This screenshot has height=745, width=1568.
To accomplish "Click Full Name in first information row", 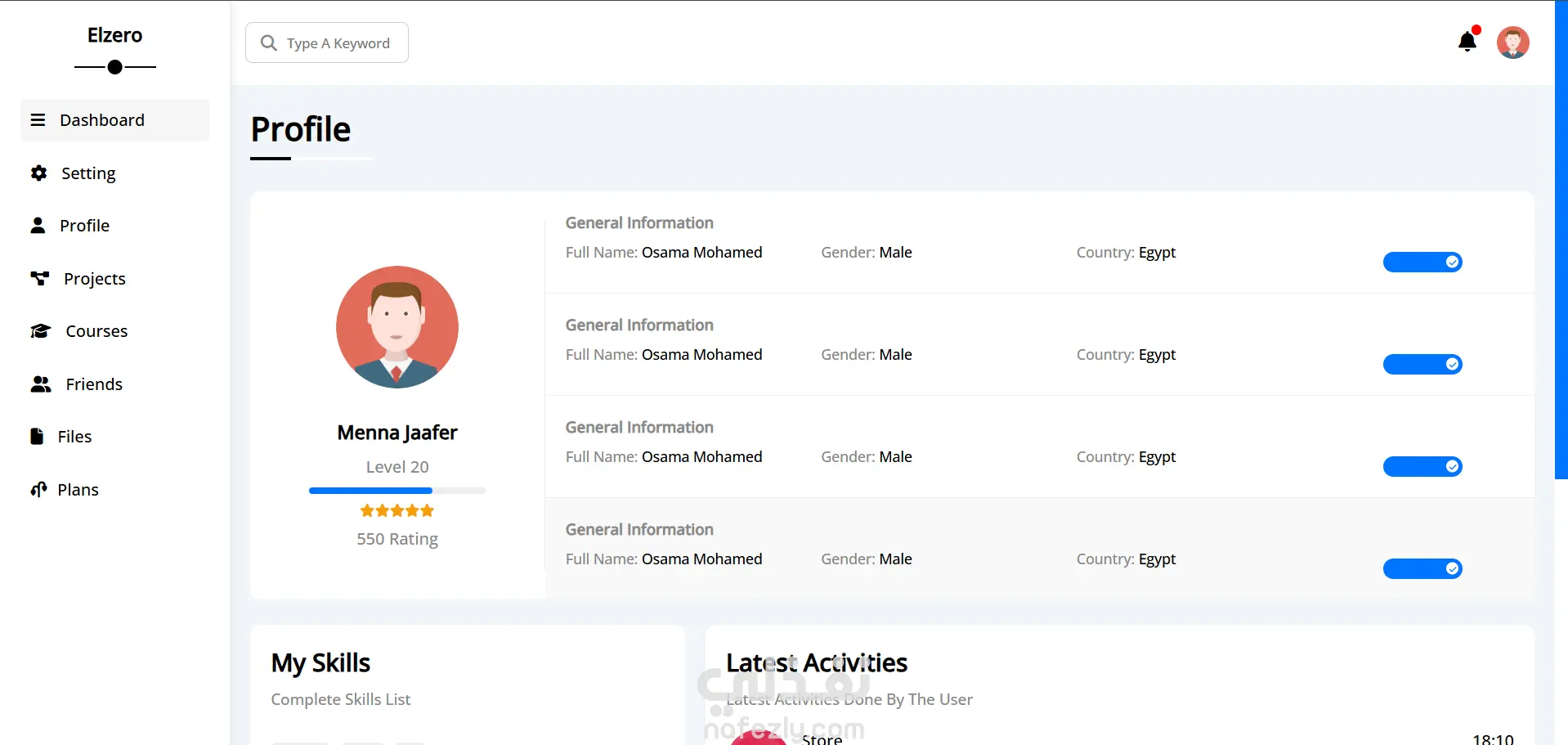I will point(664,253).
